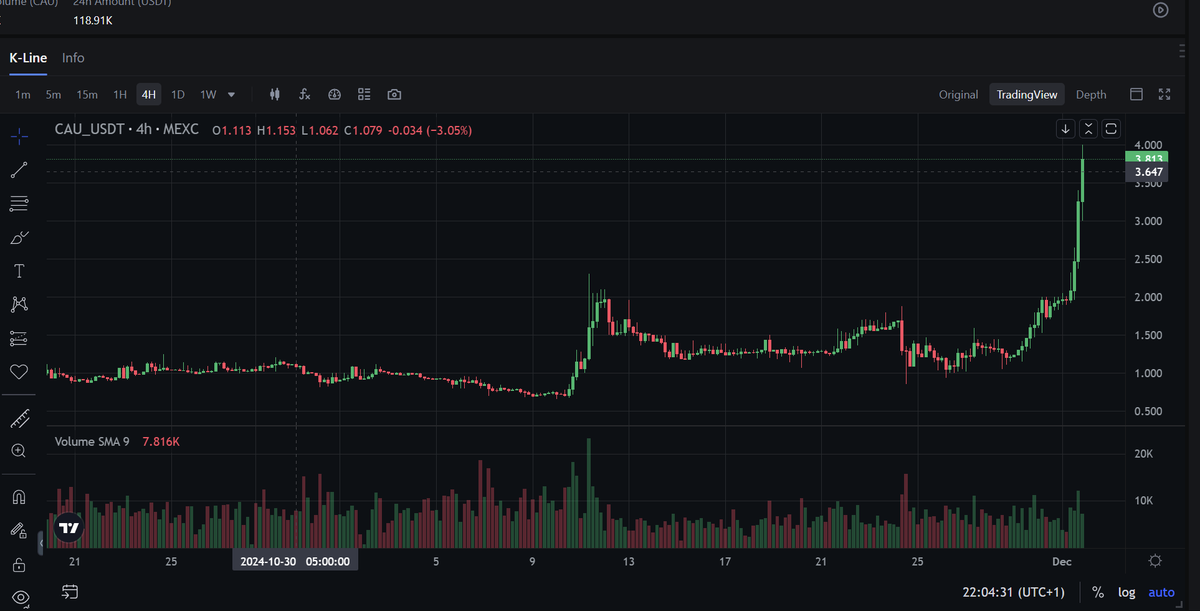The width and height of the screenshot is (1200, 611).
Task: Switch to the Depth chart view
Action: (x=1091, y=94)
